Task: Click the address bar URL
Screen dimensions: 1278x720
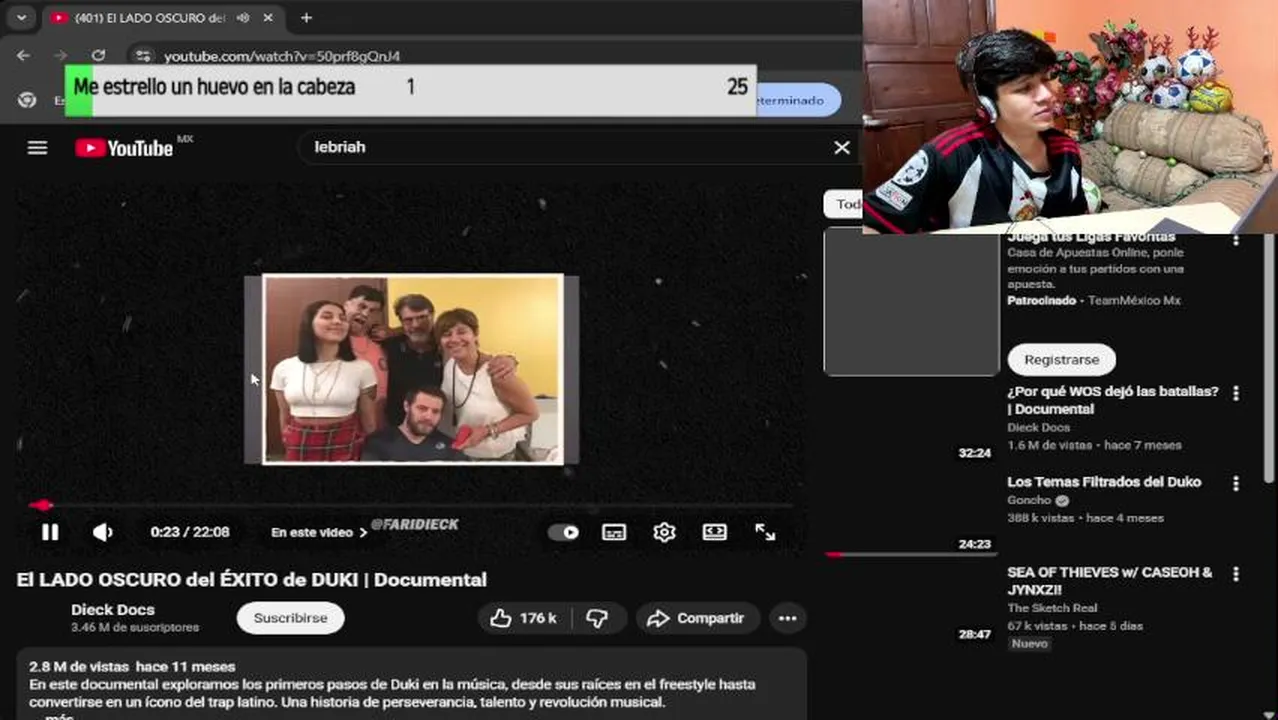Action: [x=282, y=56]
